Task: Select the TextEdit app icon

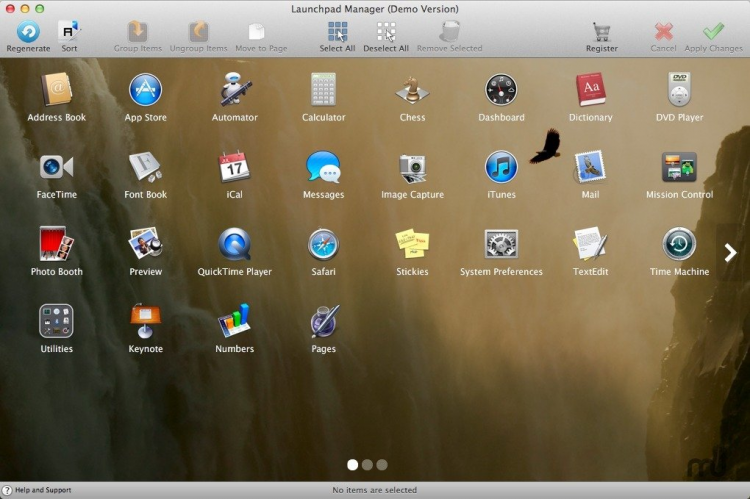Action: coord(590,244)
